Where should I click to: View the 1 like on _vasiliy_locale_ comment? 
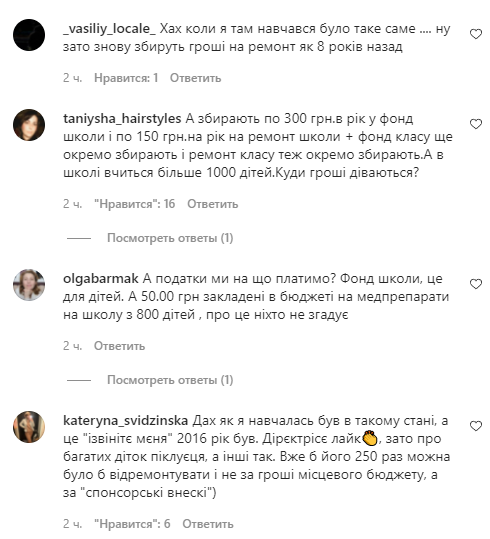click(126, 78)
